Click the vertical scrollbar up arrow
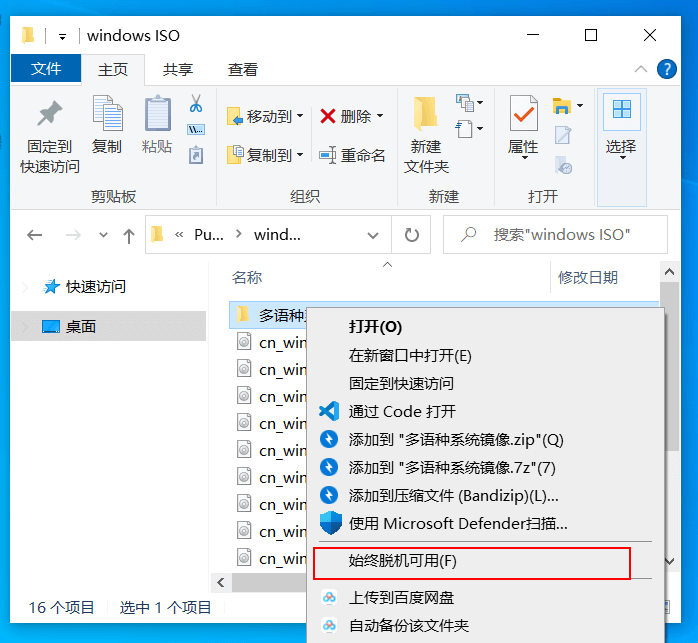The height and width of the screenshot is (643, 698). [x=669, y=272]
